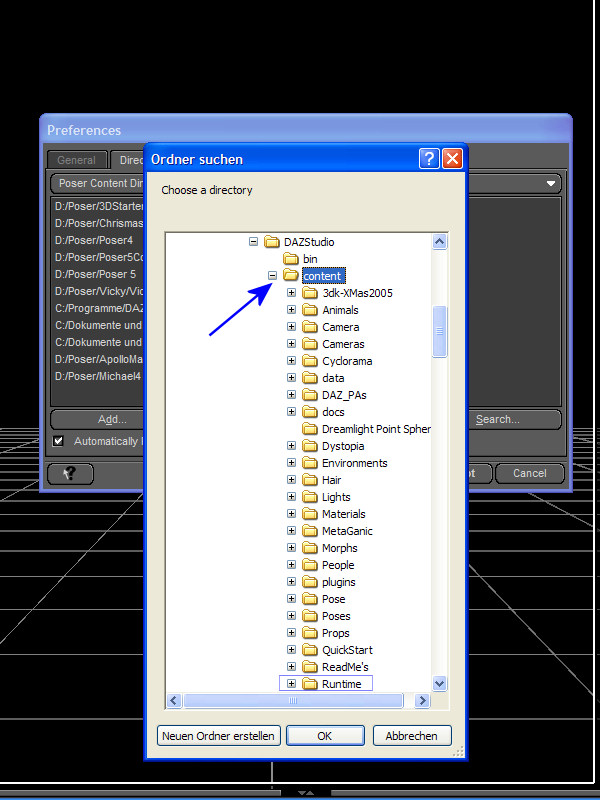Toggle the Automatically checkbox in Preferences
Screen dimensions: 600x800
click(x=58, y=441)
